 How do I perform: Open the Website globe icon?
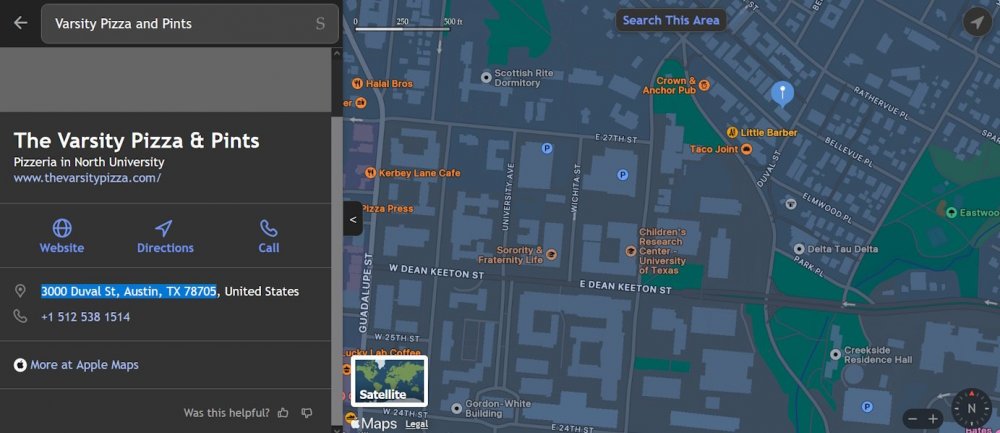point(62,229)
